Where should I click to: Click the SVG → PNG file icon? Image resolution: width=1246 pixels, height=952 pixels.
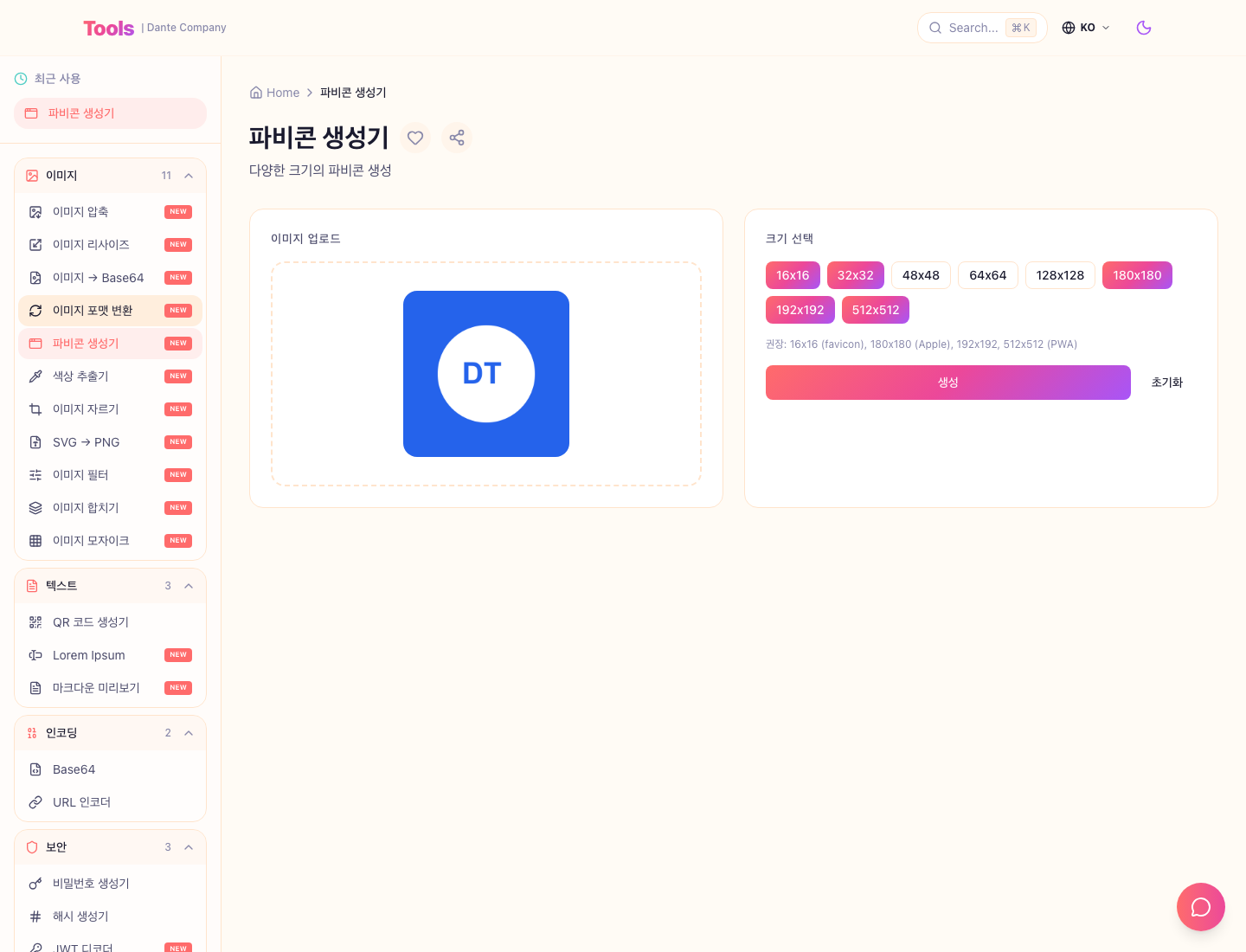tap(35, 442)
